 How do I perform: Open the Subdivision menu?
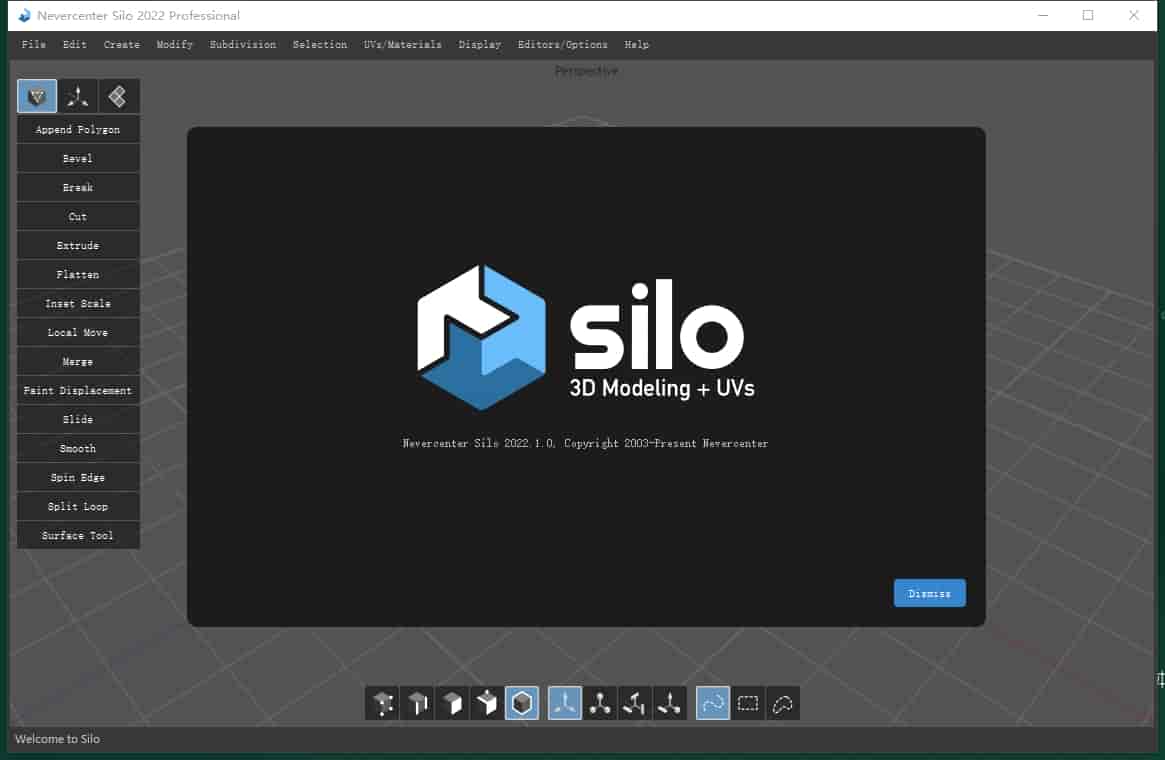point(242,44)
